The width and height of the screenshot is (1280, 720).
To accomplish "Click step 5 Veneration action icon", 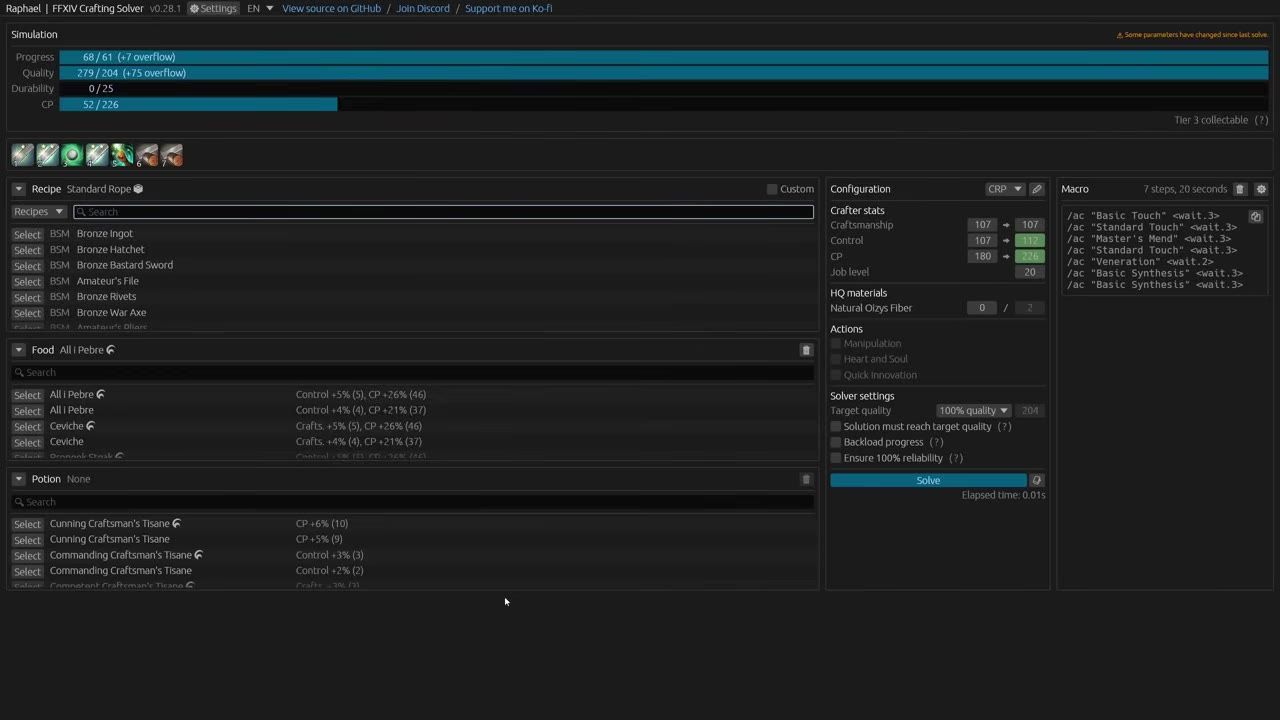I will tap(122, 155).
